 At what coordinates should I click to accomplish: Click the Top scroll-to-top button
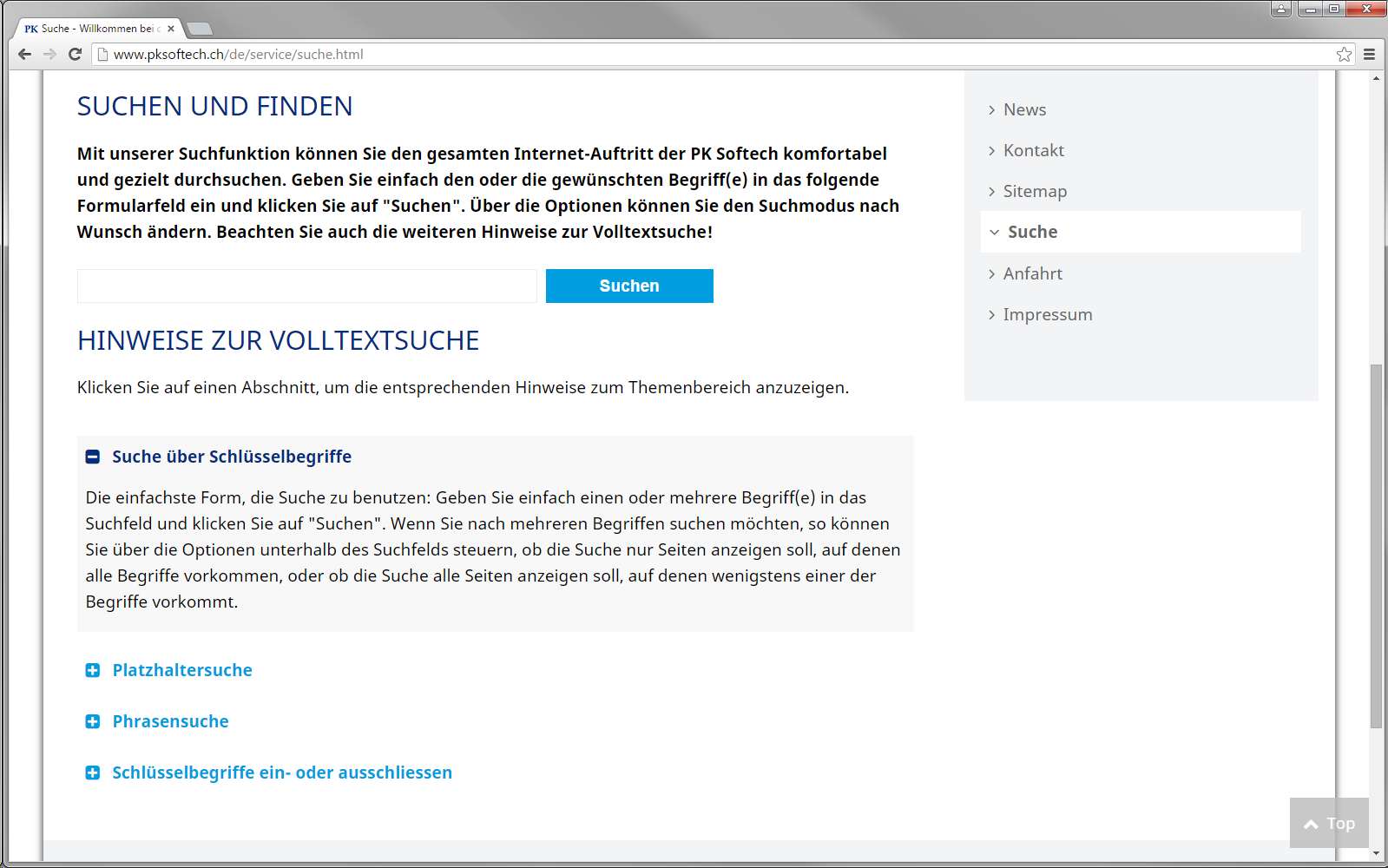coord(1329,823)
